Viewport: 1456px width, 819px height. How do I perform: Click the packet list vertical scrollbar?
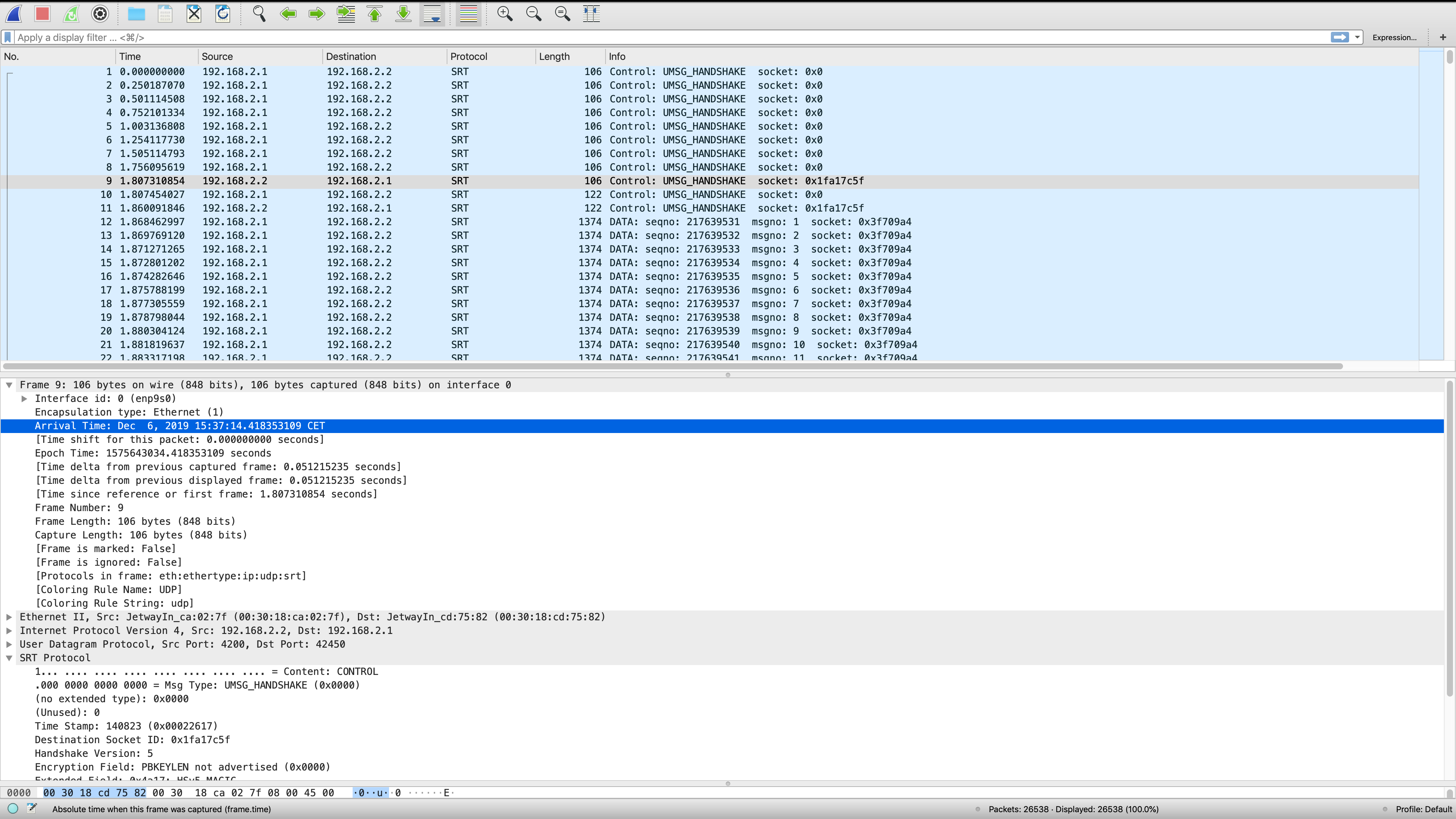[1450, 56]
